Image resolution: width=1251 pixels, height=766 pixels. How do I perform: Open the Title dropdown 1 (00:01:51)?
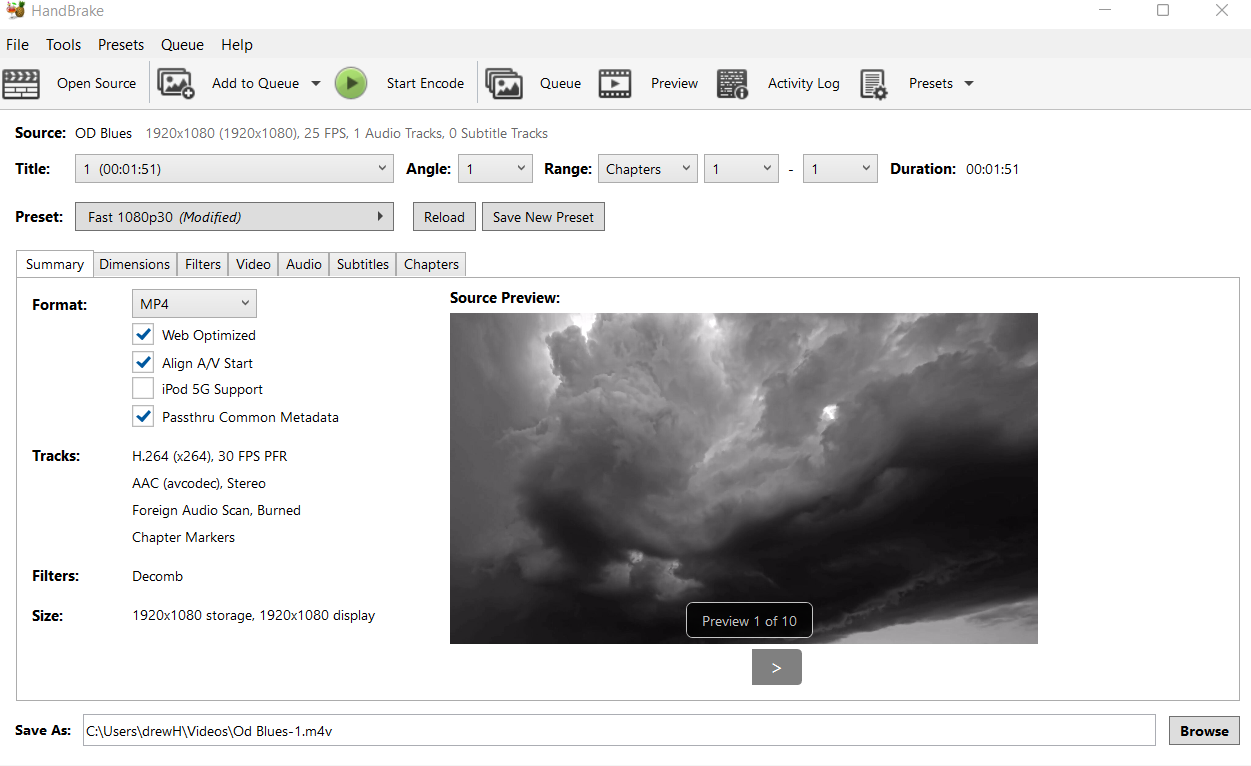point(234,169)
